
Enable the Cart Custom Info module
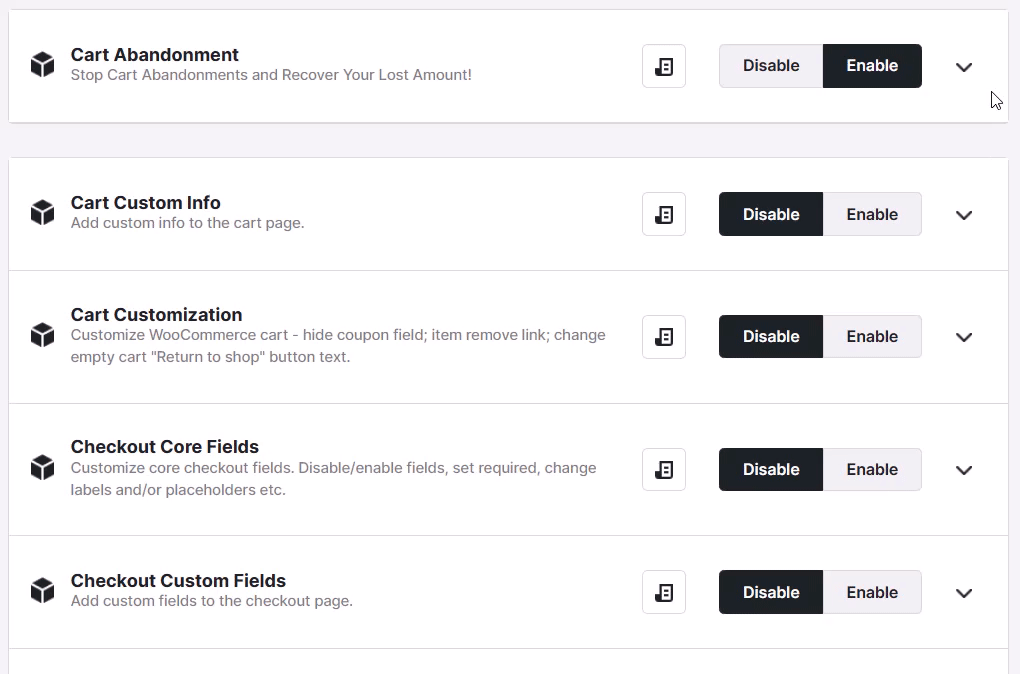click(x=872, y=214)
